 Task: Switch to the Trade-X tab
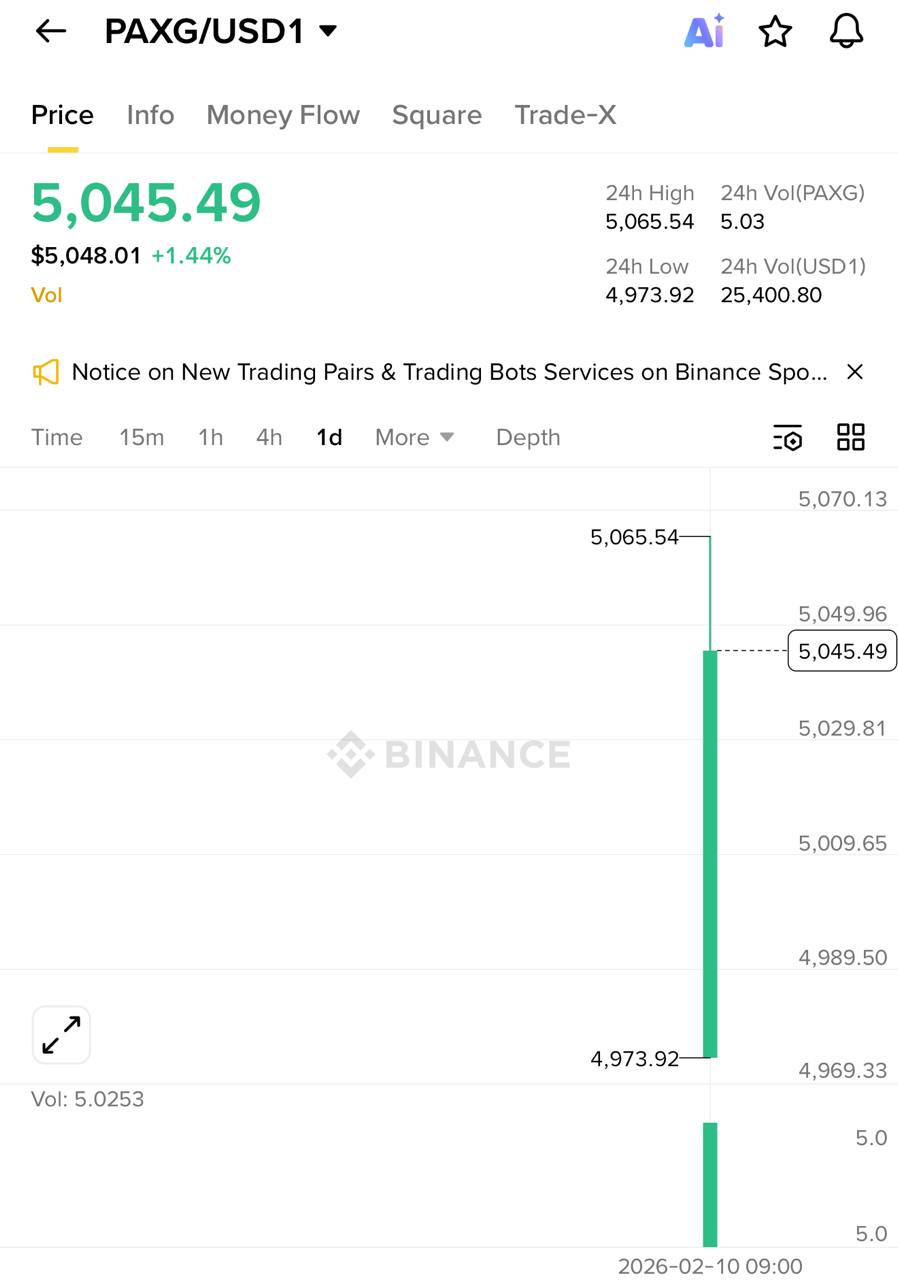point(565,115)
